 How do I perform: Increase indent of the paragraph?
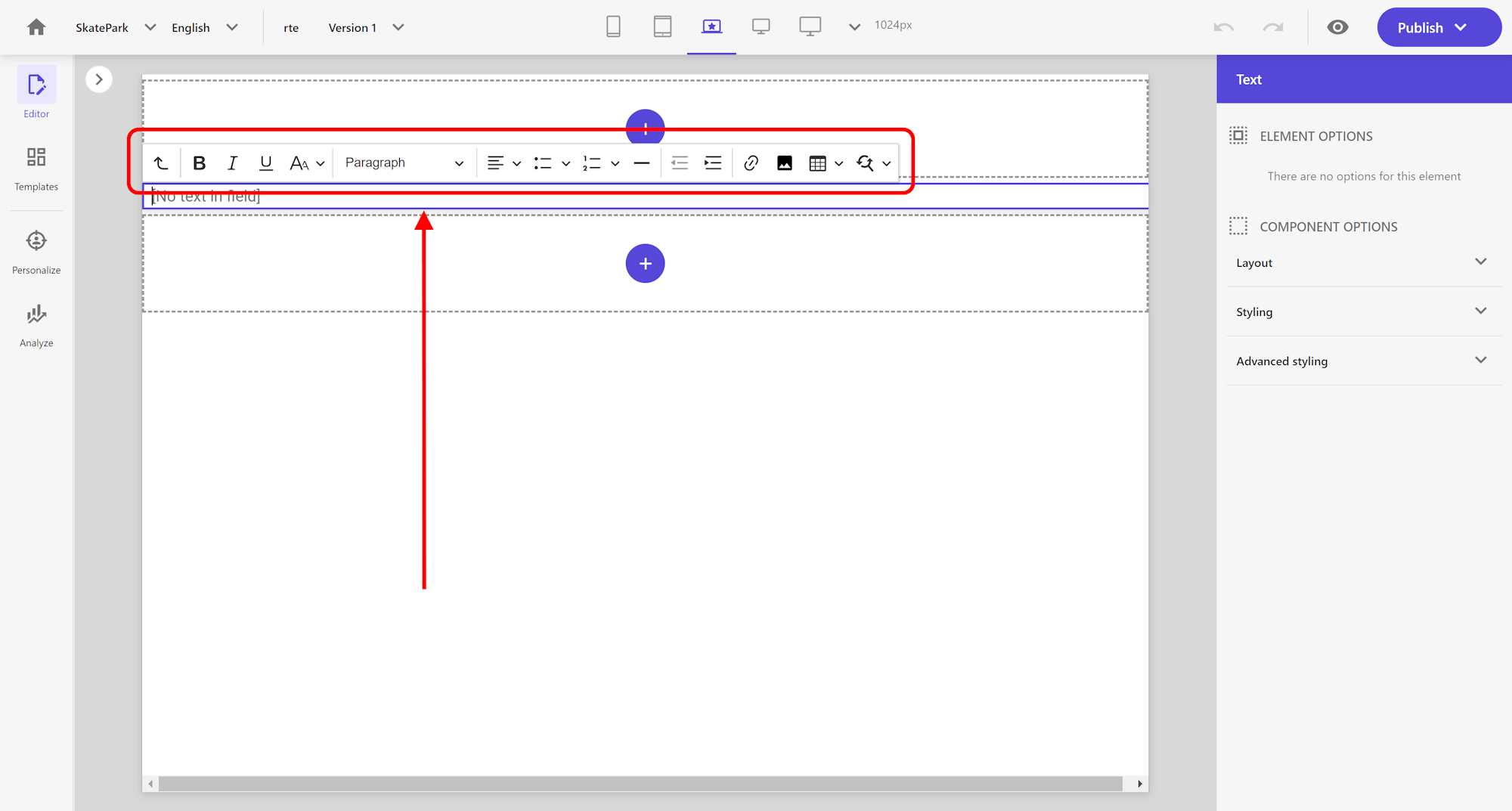(712, 163)
